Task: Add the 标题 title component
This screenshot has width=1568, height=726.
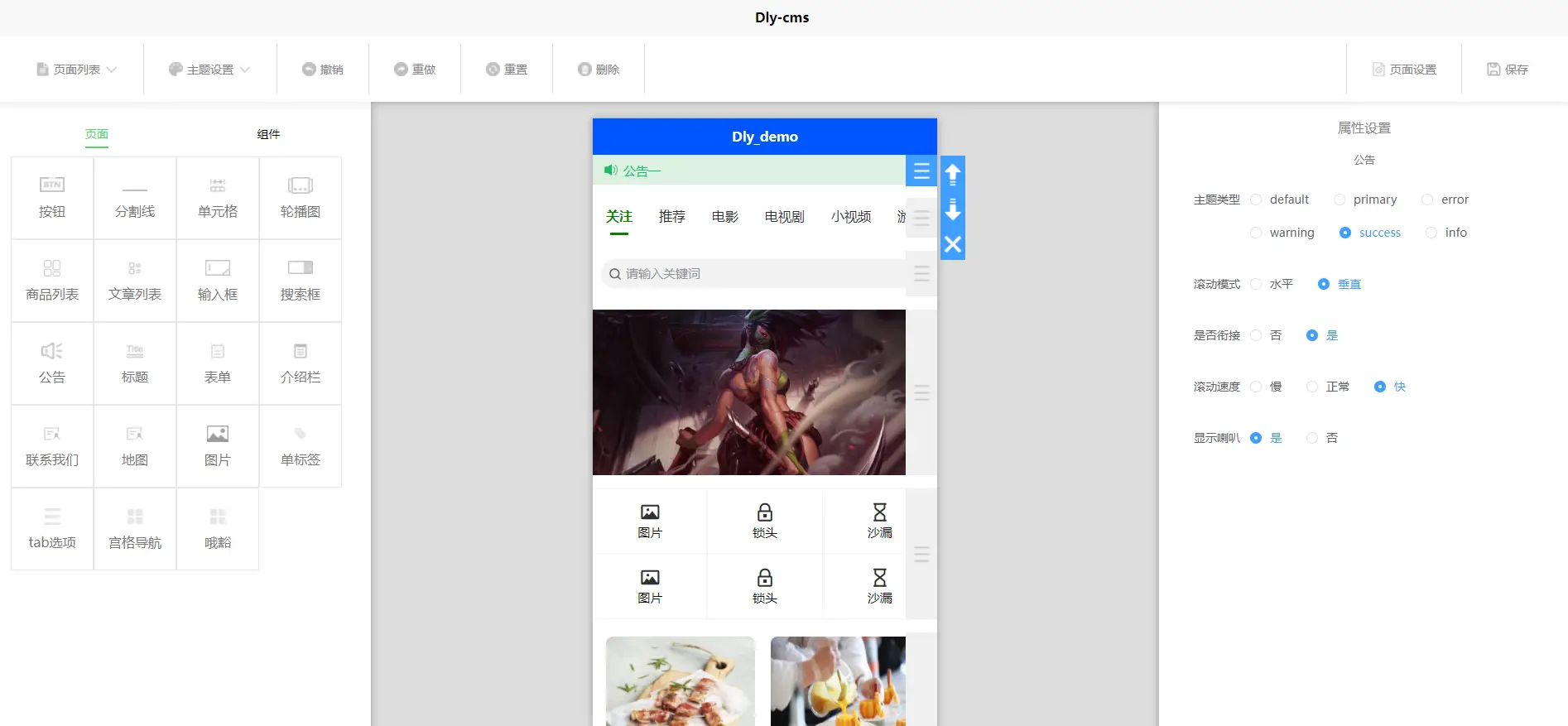Action: pyautogui.click(x=135, y=363)
